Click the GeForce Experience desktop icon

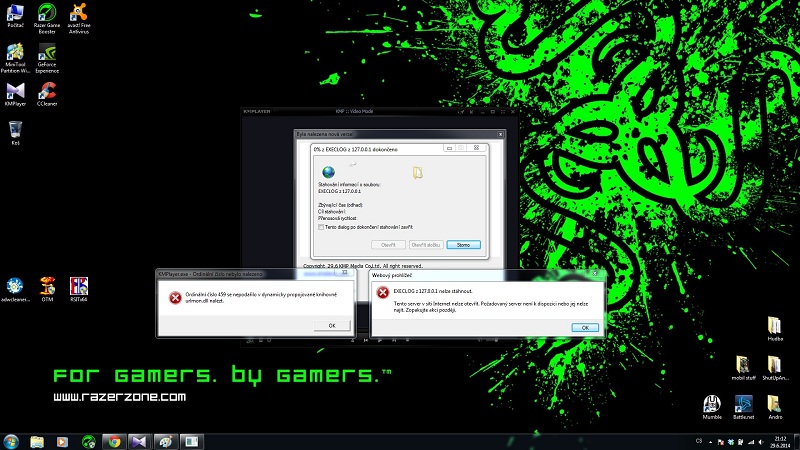pos(46,52)
